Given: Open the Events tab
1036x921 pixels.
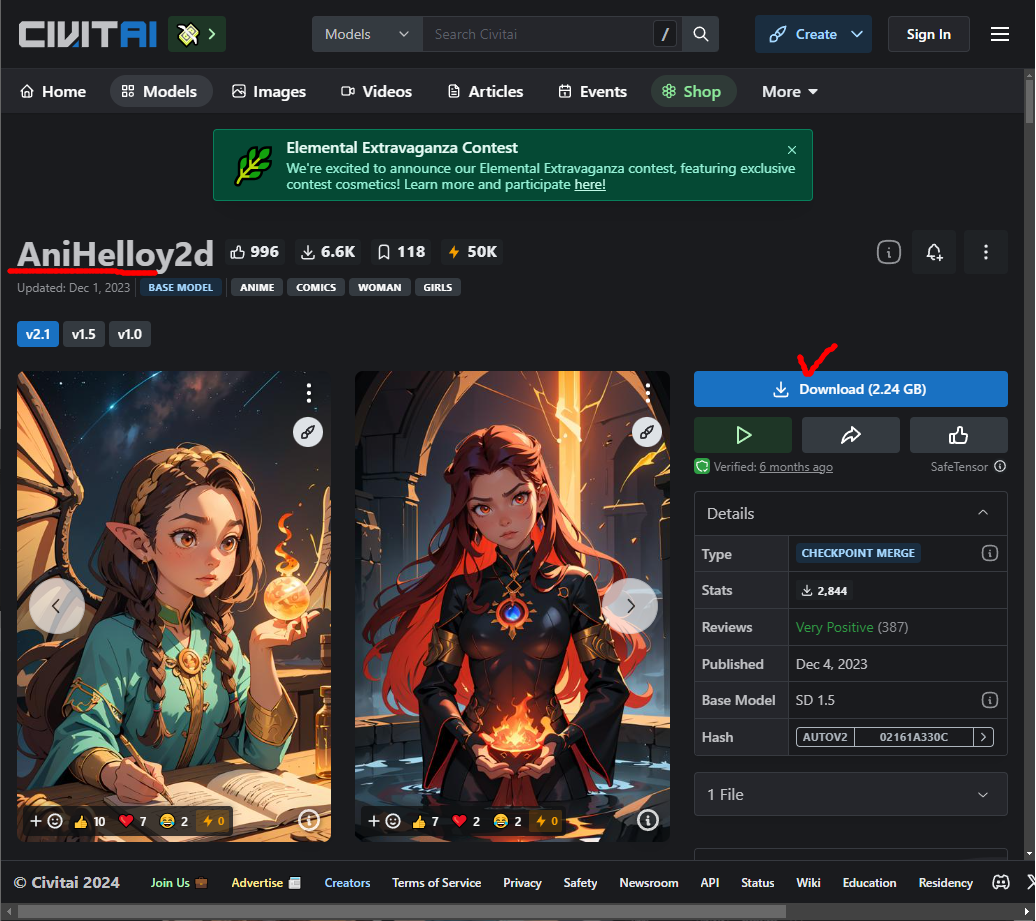Looking at the screenshot, I should tap(593, 92).
